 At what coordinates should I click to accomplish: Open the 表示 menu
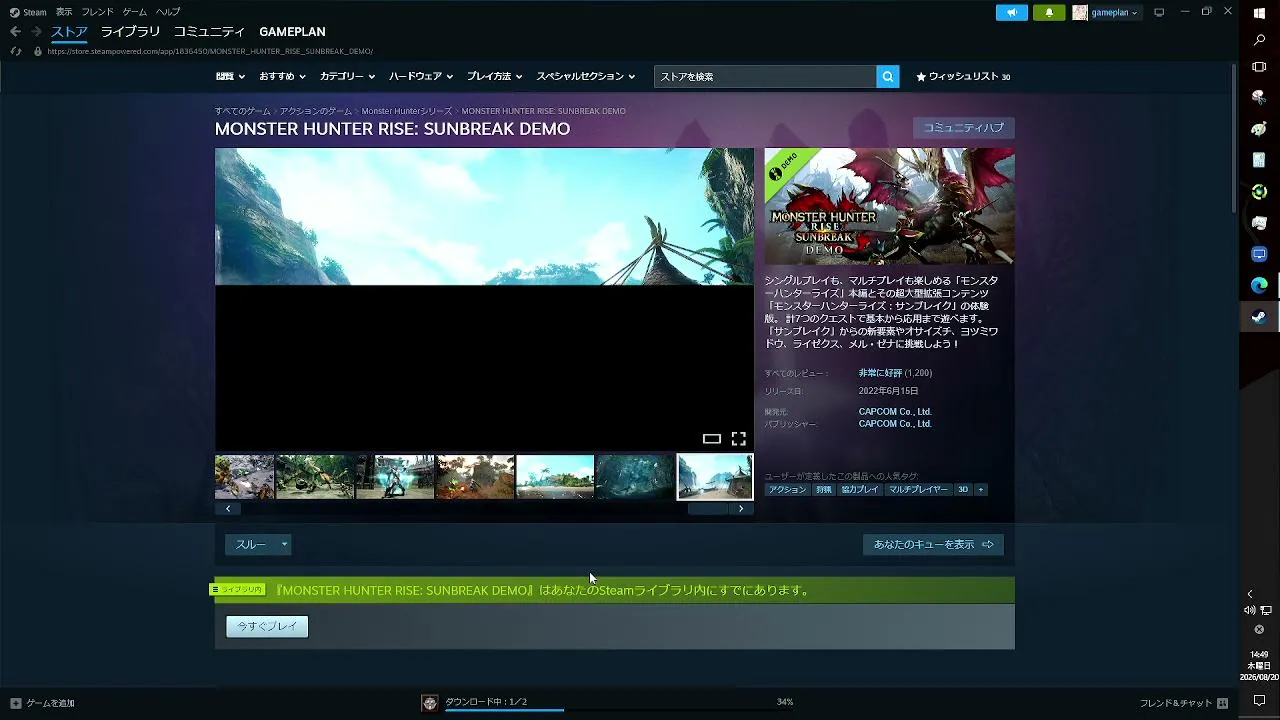64,12
